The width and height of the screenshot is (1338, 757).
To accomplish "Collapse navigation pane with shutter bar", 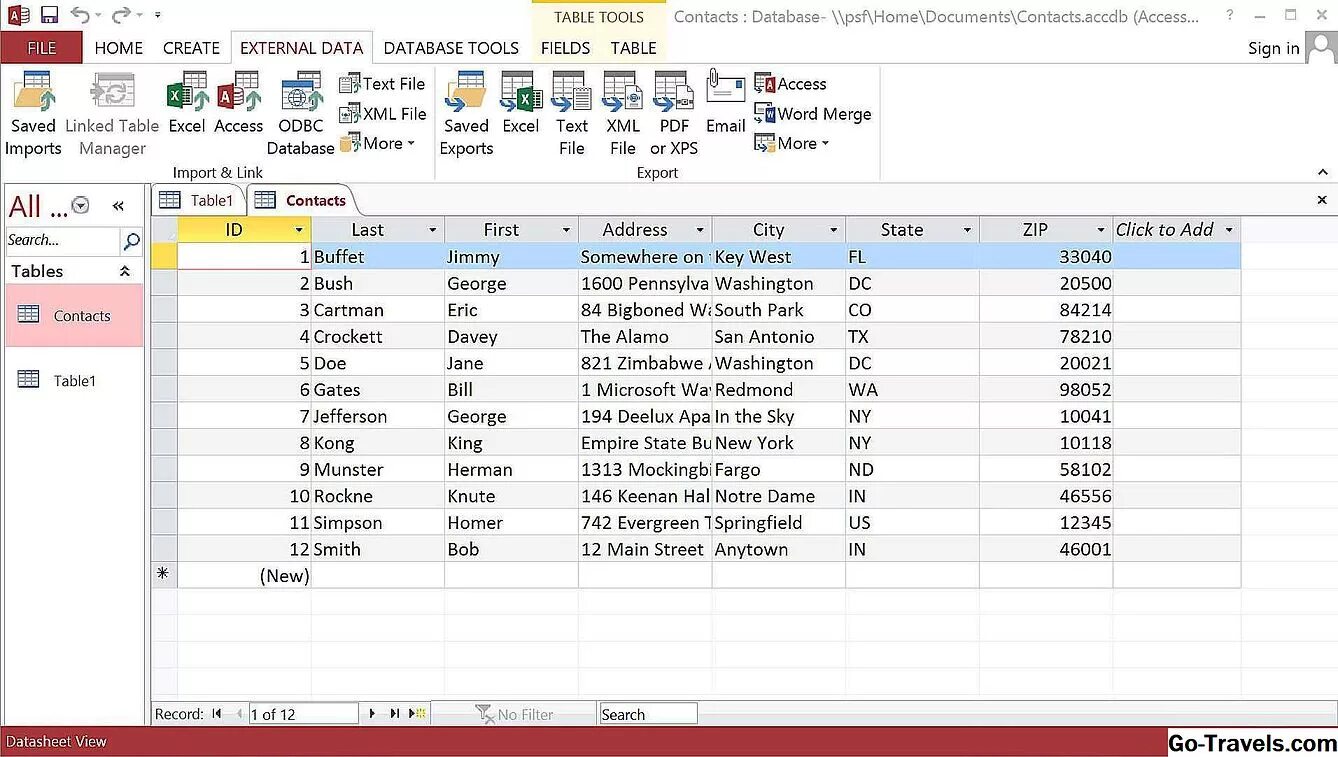I will click(118, 206).
